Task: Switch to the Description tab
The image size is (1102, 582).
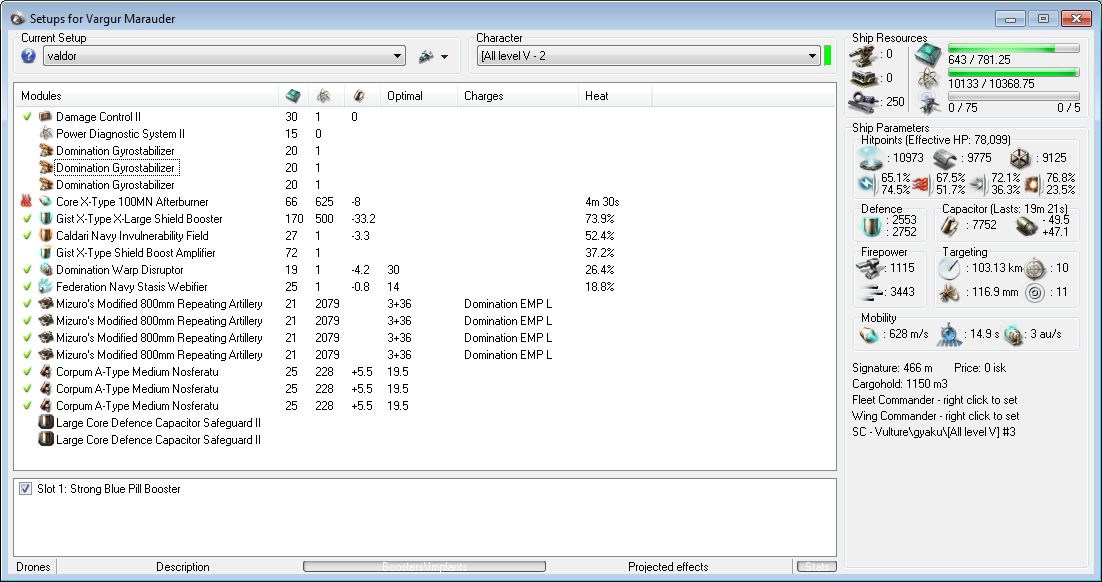Action: click(183, 567)
